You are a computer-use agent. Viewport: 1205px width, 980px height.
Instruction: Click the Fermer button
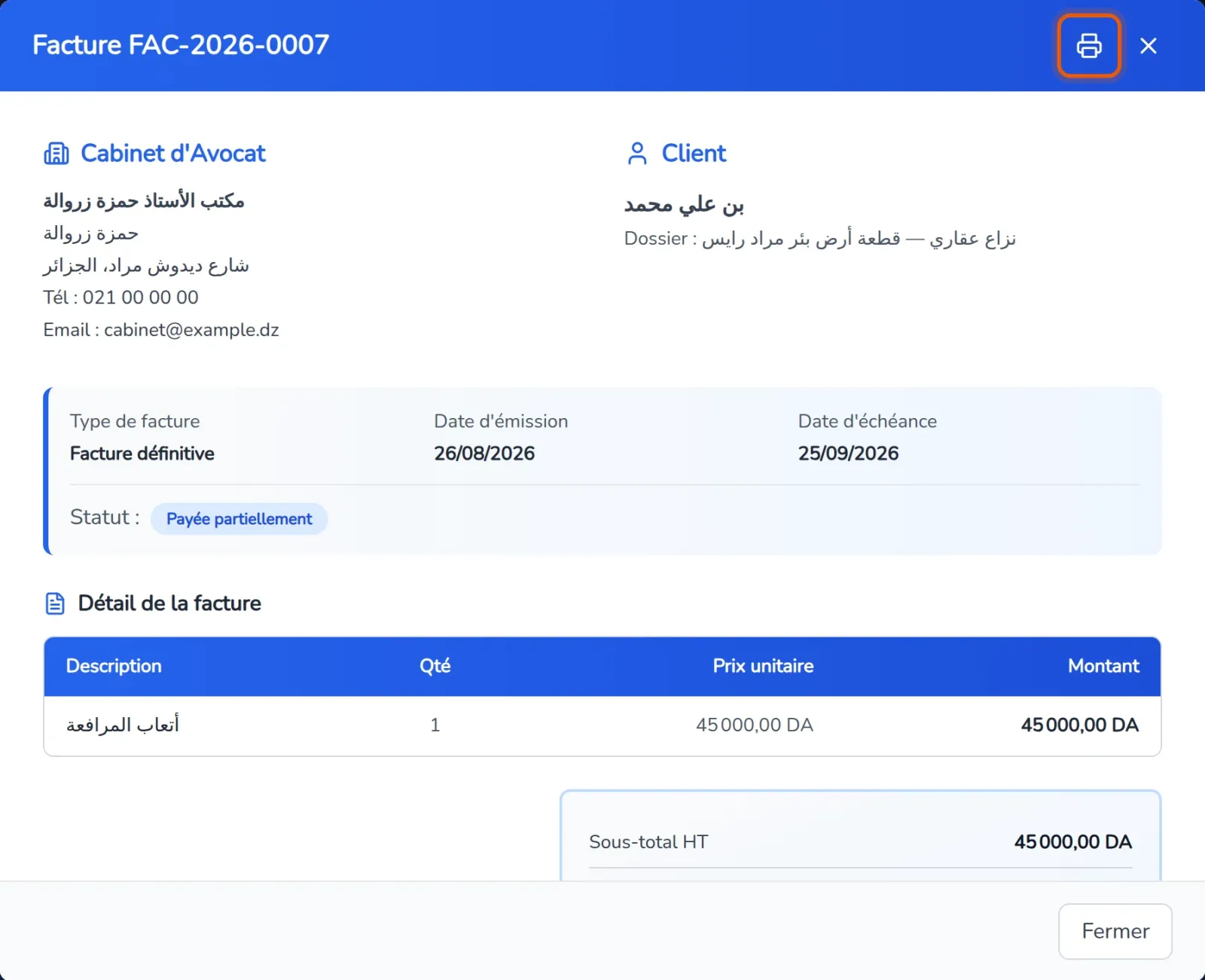tap(1115, 931)
